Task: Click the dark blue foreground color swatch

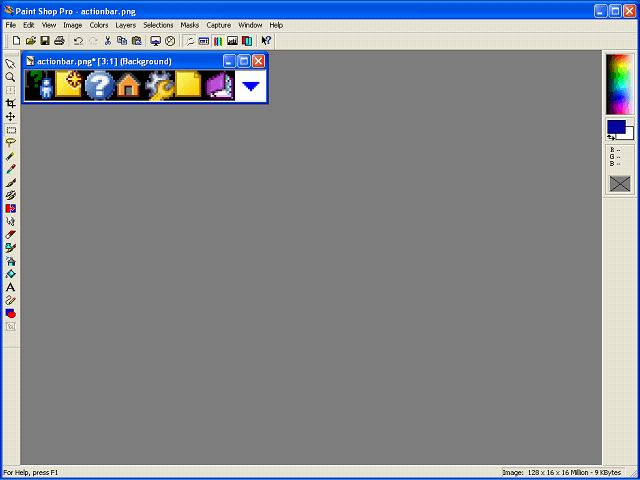Action: point(616,127)
